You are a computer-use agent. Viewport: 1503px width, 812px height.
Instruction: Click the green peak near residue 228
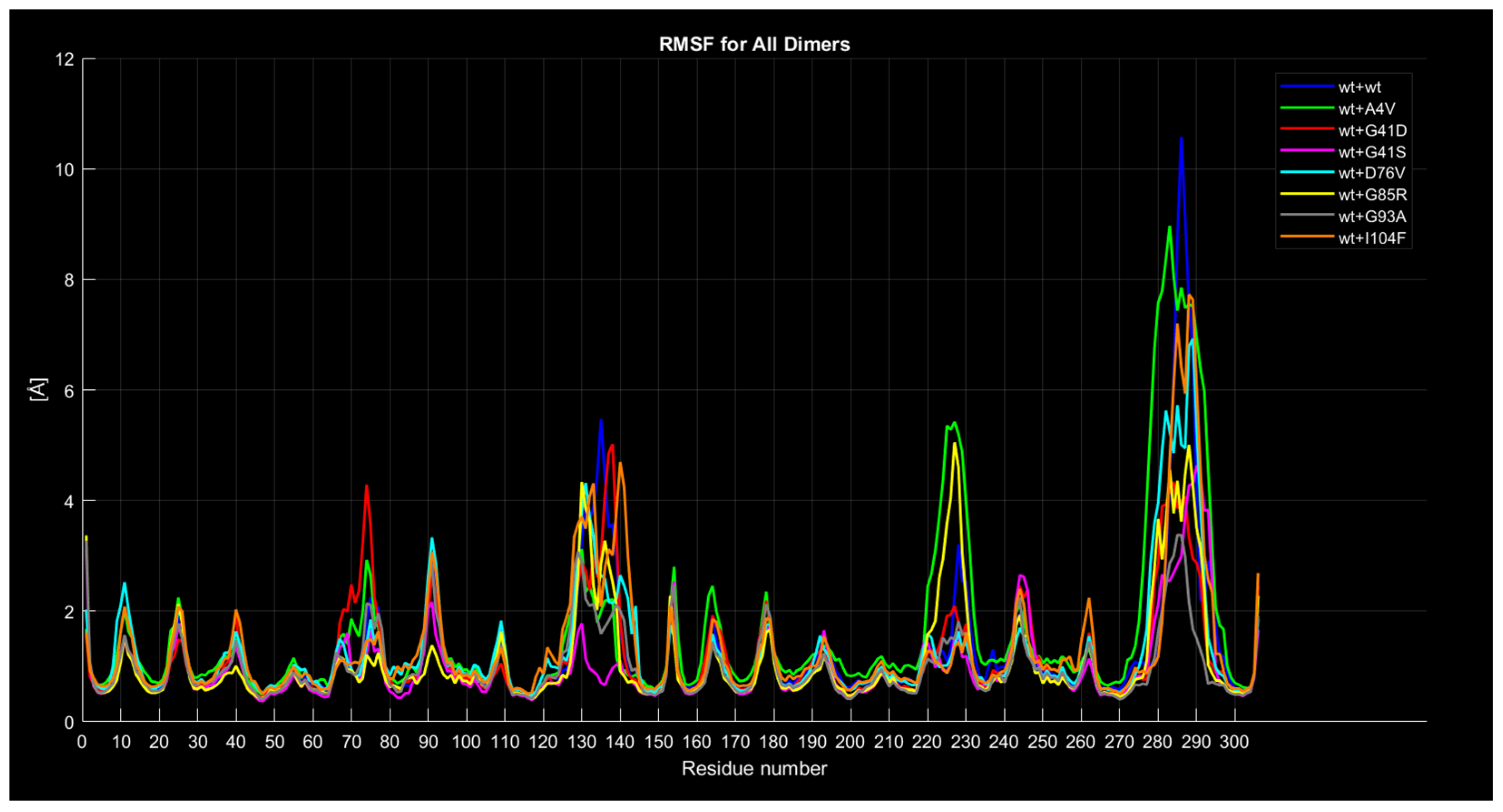(954, 423)
